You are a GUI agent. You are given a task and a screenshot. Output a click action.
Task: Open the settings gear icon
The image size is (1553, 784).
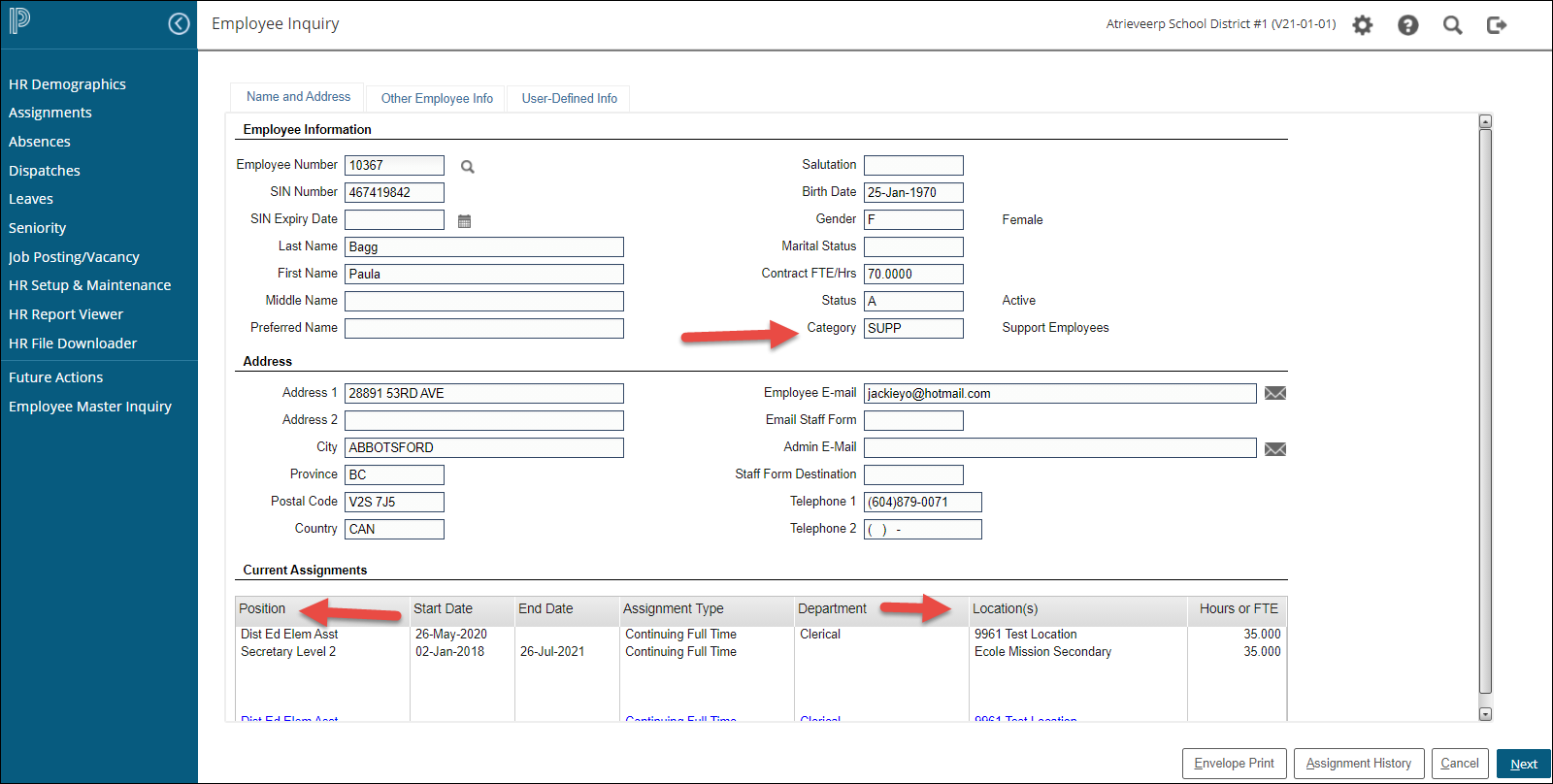pos(1363,25)
